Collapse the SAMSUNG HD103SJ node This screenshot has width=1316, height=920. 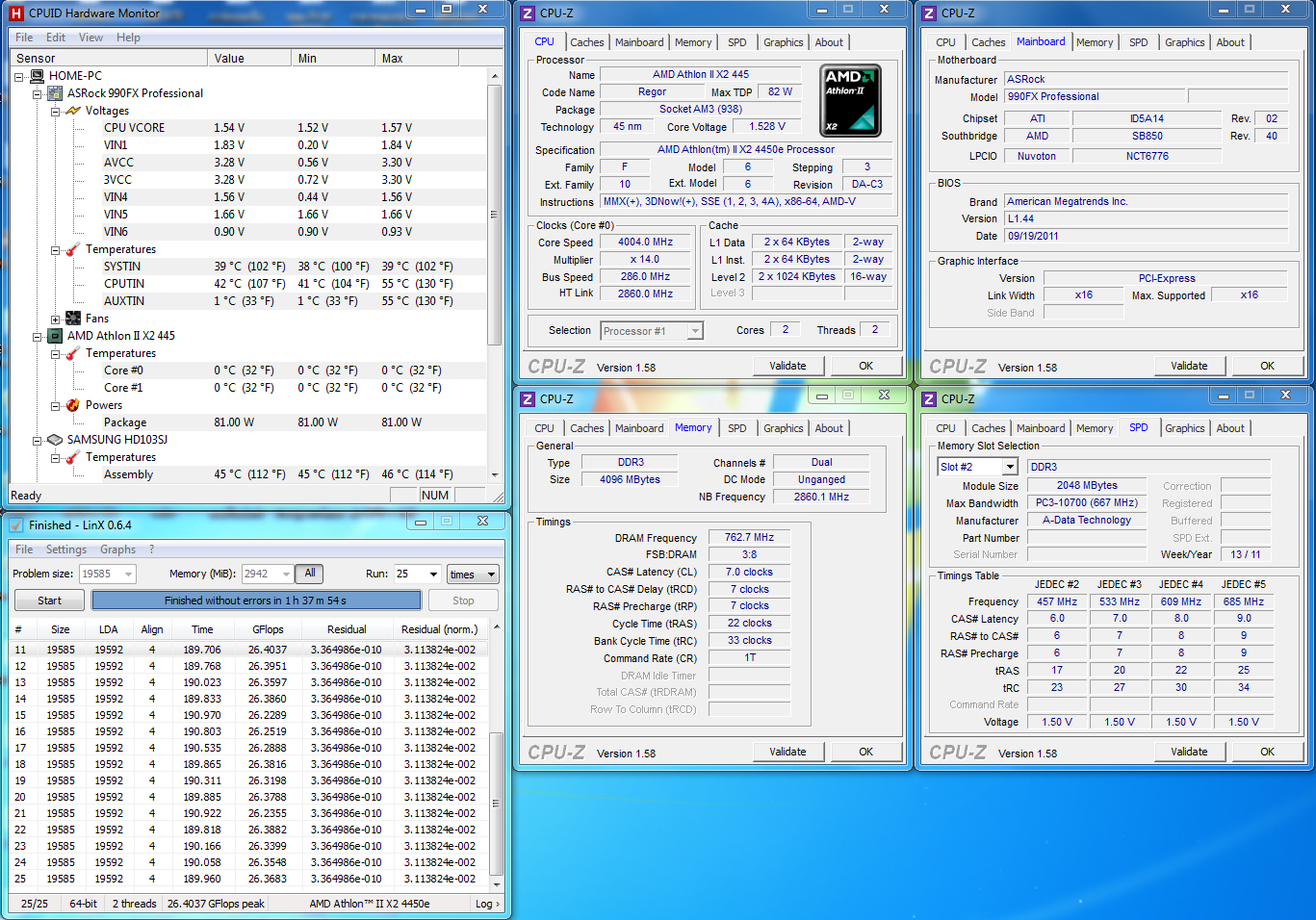(38, 440)
